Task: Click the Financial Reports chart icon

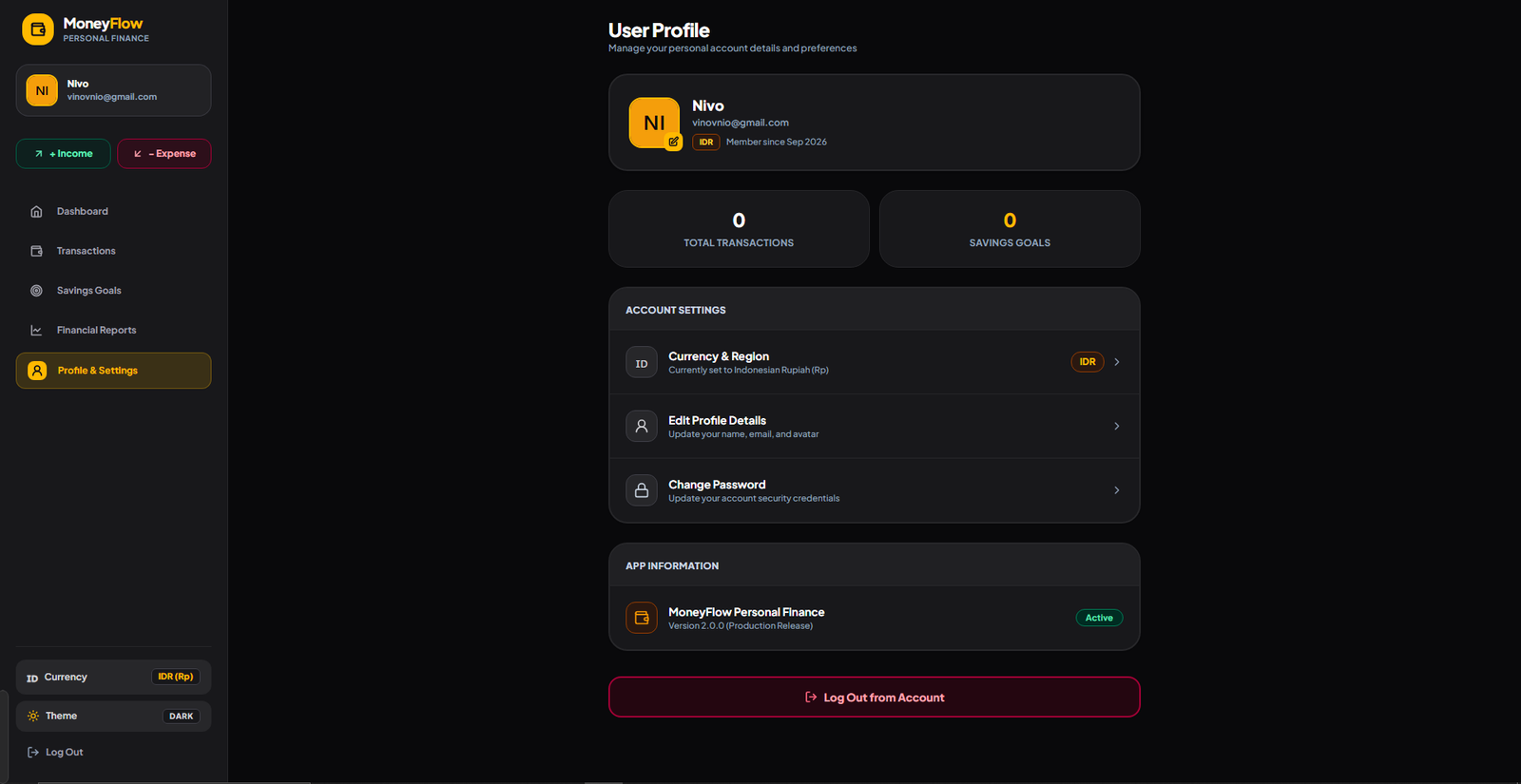Action: tap(36, 331)
